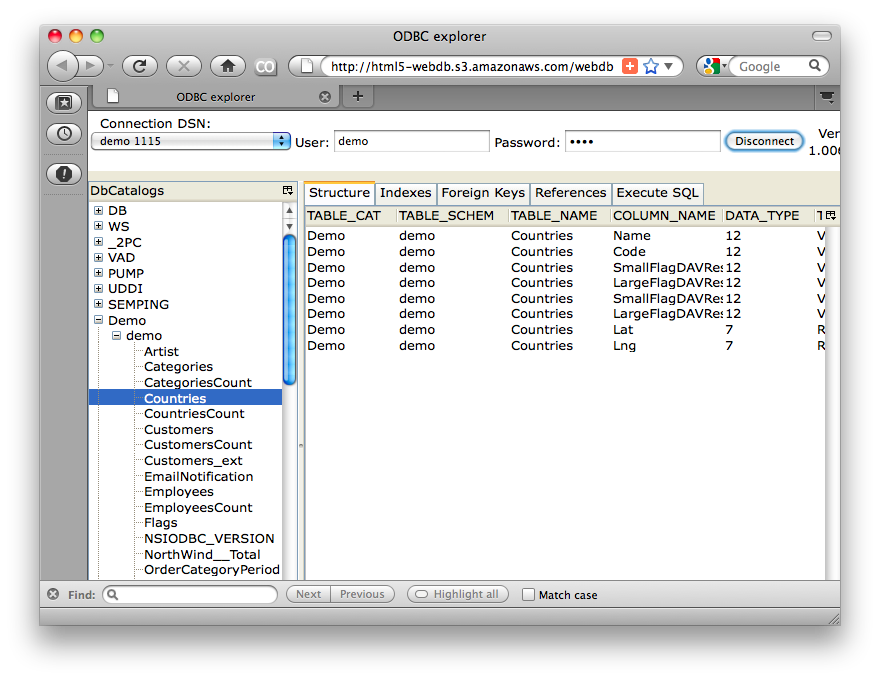The height and width of the screenshot is (680, 880).
Task: Go to home page via house icon
Action: [x=228, y=66]
